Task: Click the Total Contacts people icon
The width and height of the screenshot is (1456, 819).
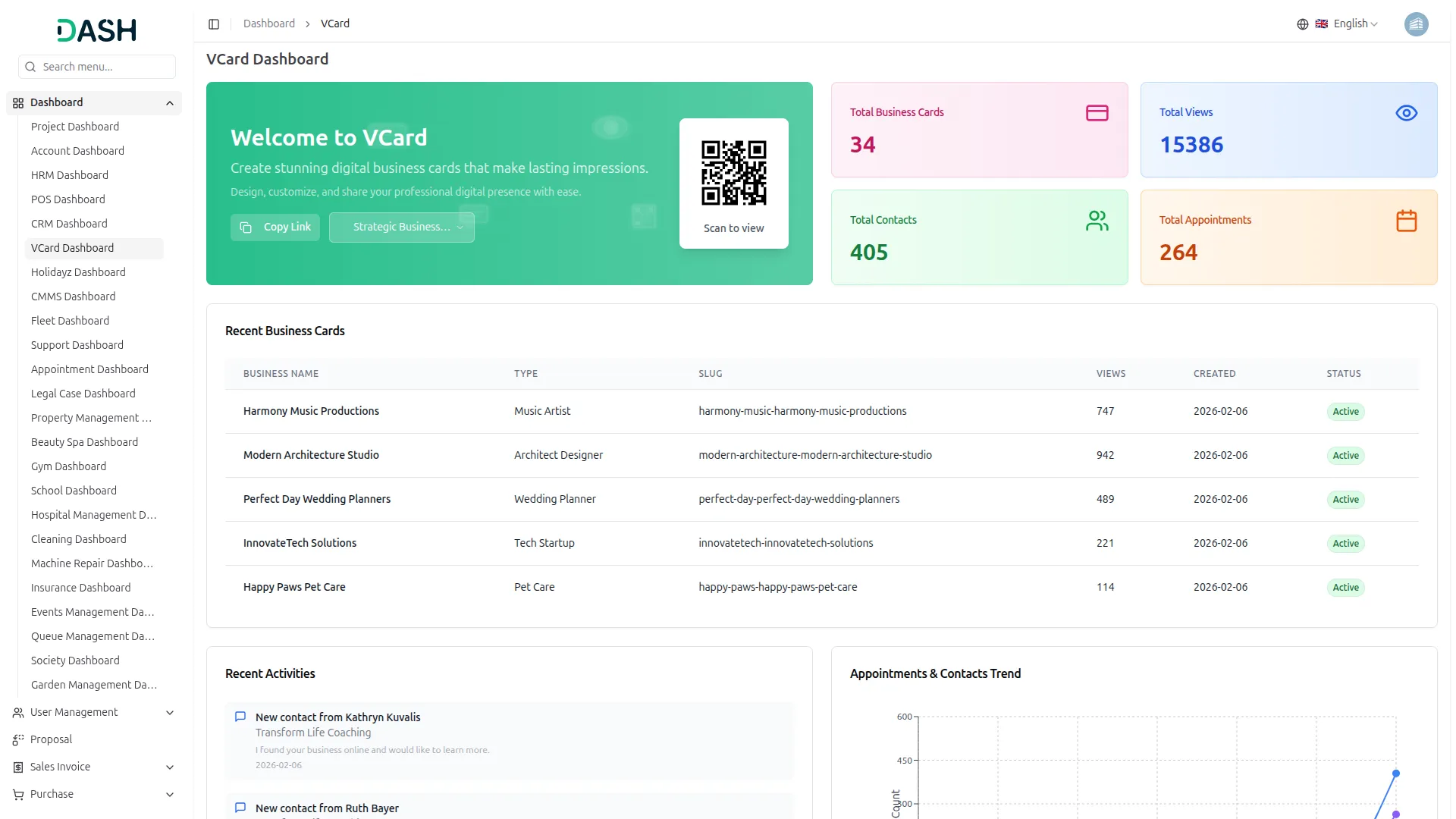Action: tap(1097, 221)
